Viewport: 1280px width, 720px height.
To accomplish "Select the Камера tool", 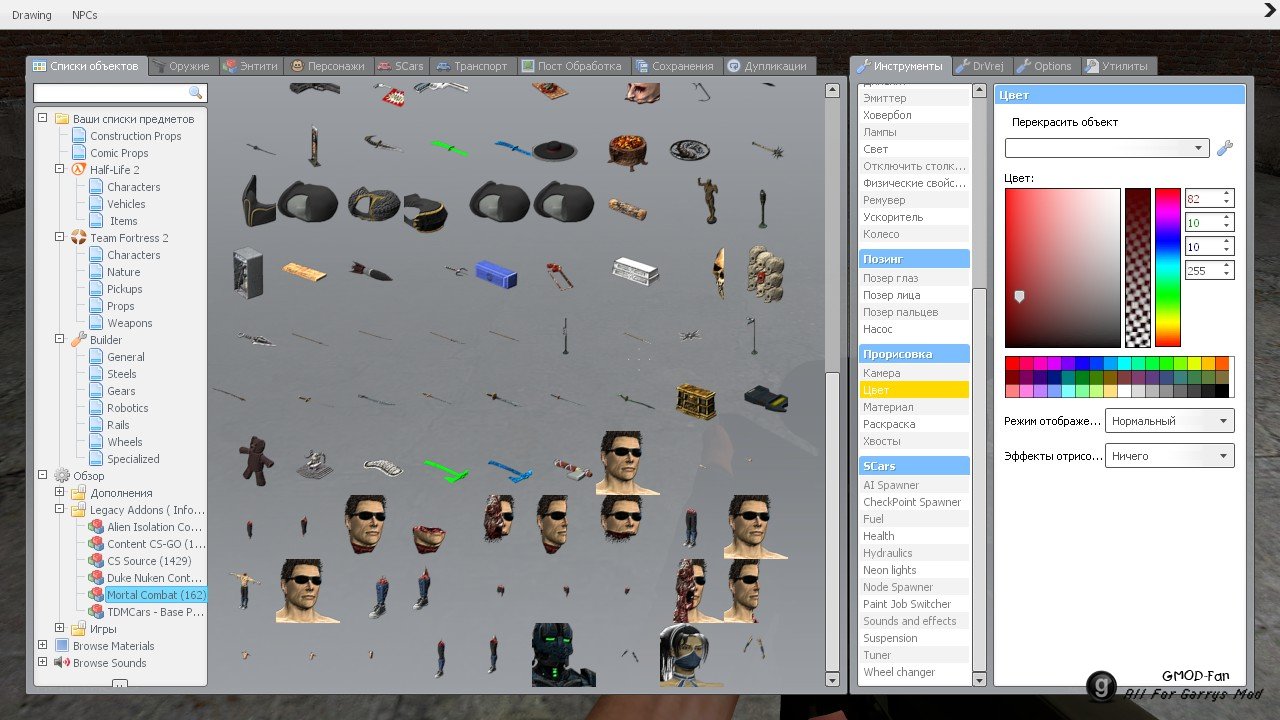I will pyautogui.click(x=914, y=373).
